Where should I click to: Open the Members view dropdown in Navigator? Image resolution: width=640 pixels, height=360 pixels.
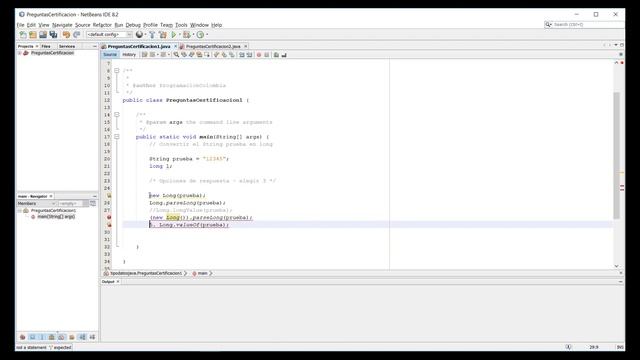36,203
